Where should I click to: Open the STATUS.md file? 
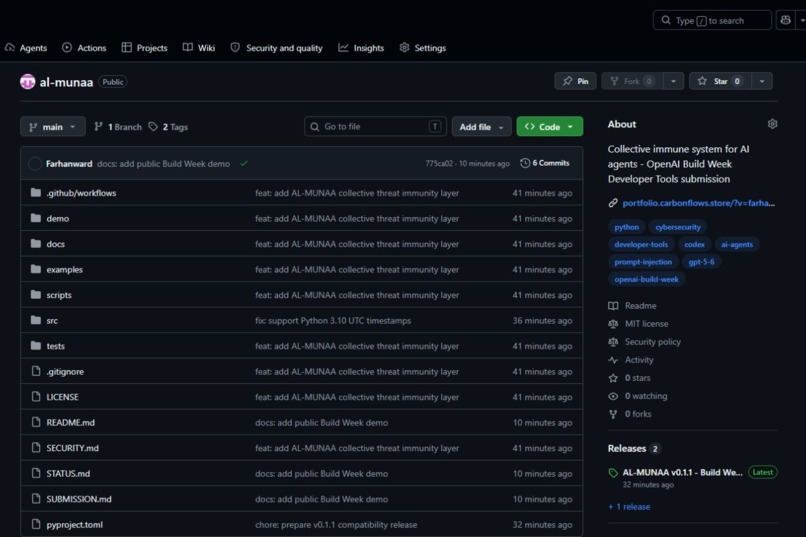(68, 473)
